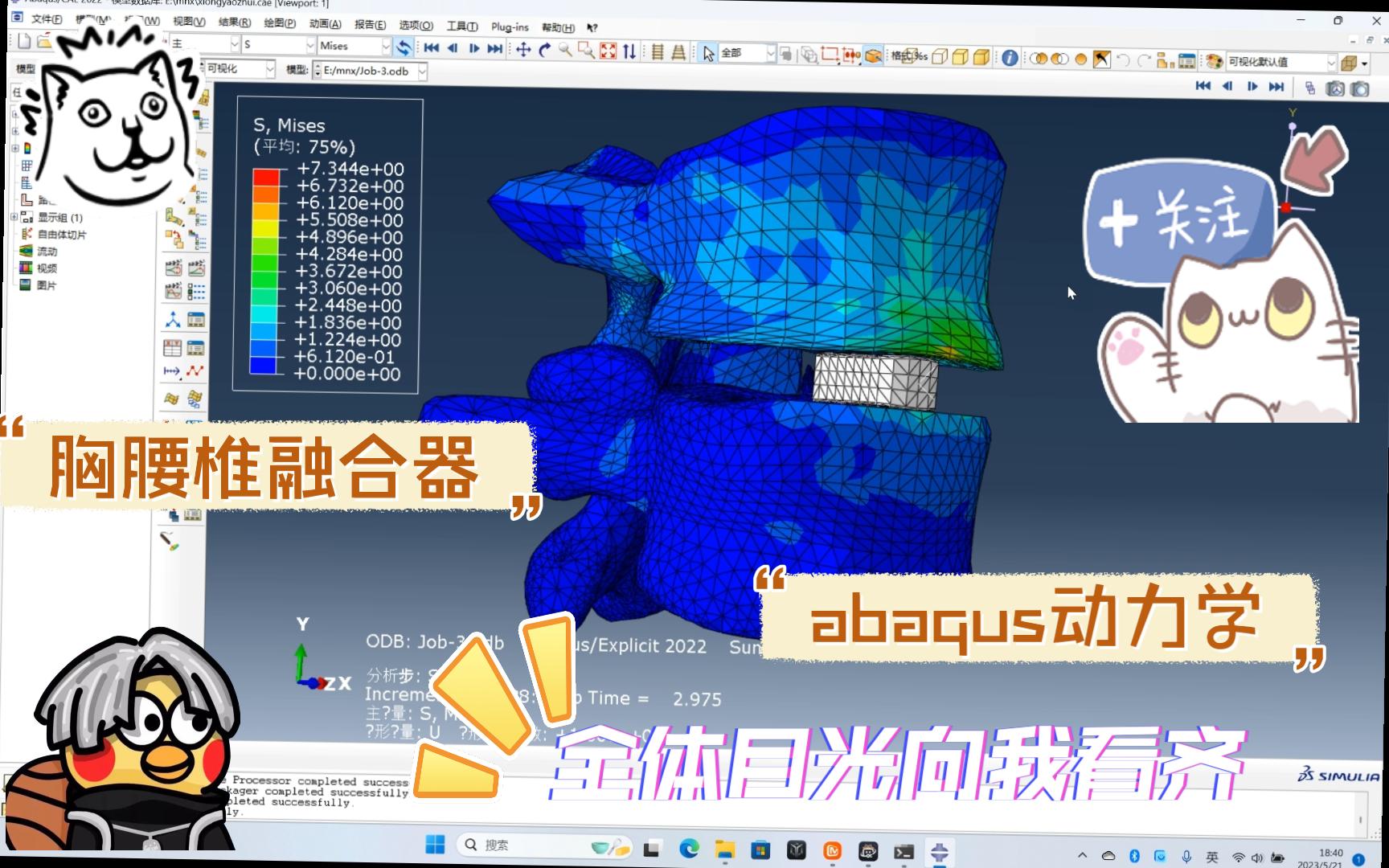Click the Cycle Views arrows icon
The width and height of the screenshot is (1389, 868).
[629, 51]
